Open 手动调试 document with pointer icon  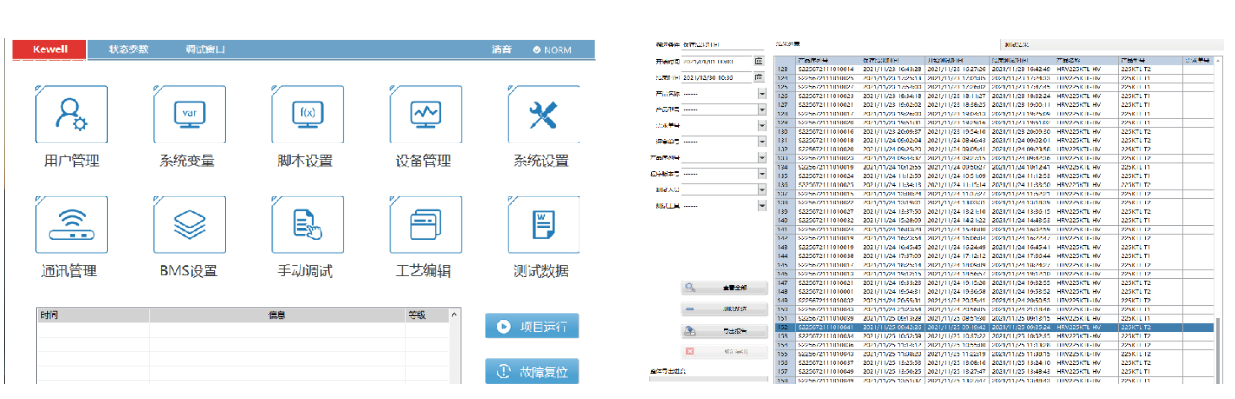tap(307, 224)
